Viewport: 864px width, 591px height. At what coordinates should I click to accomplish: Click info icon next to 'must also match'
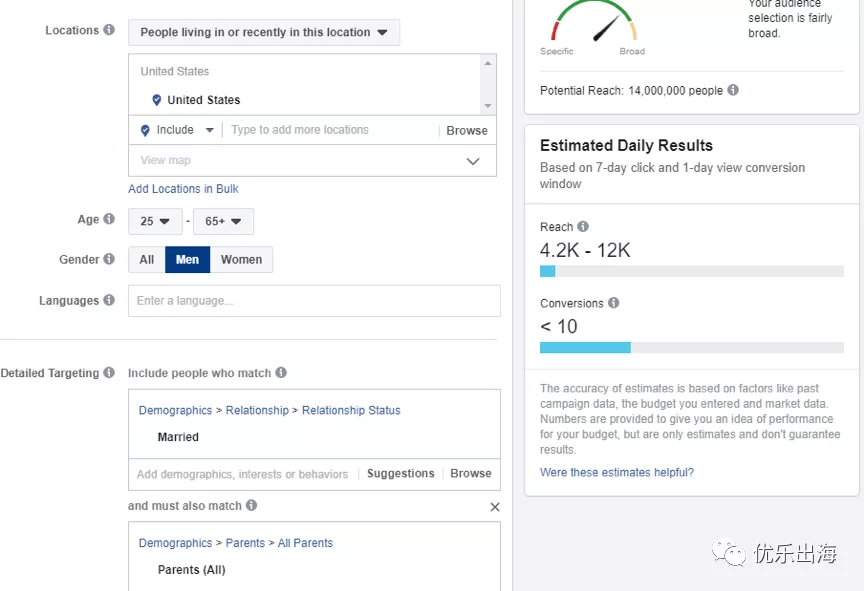[x=252, y=506]
